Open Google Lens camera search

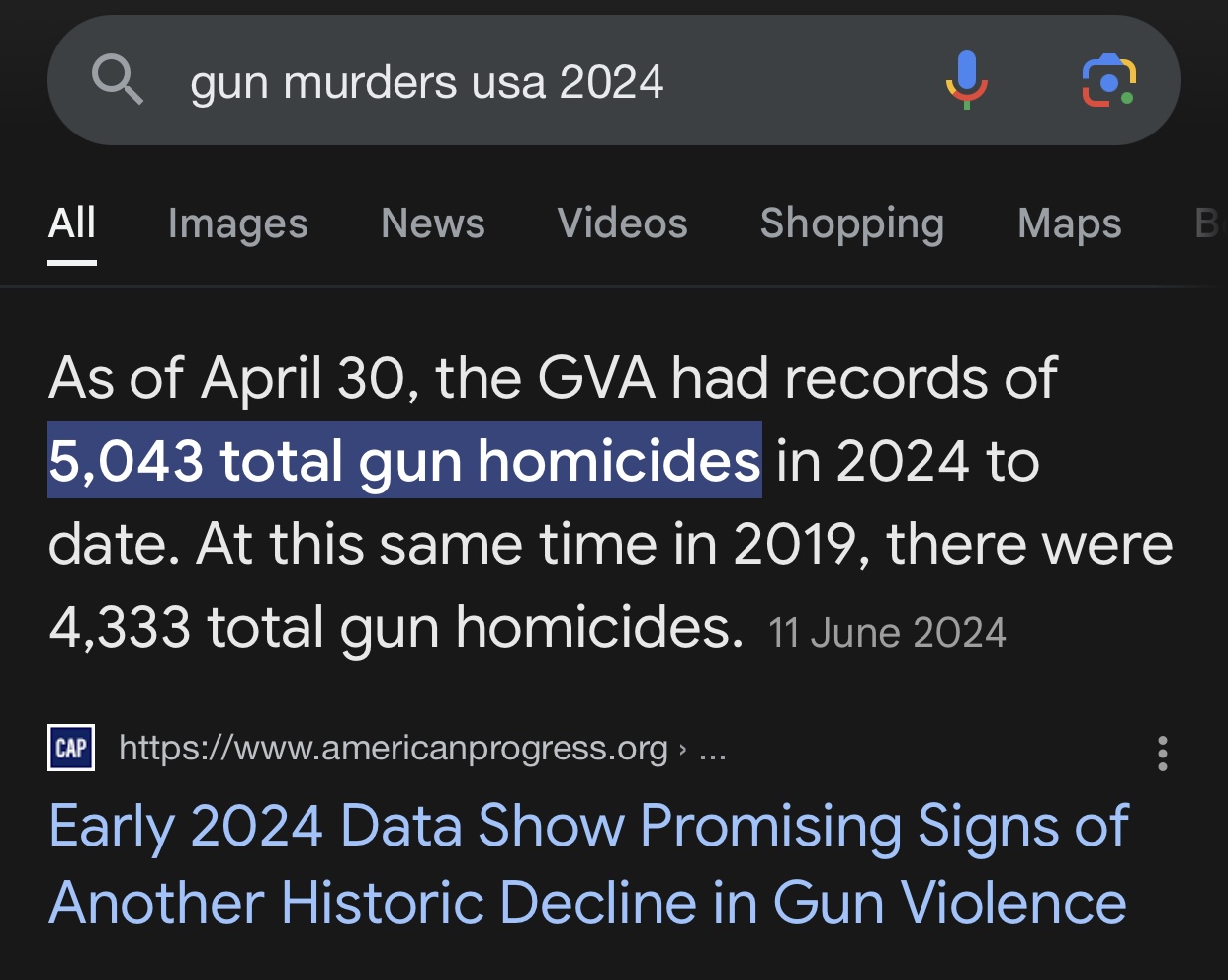(1108, 80)
